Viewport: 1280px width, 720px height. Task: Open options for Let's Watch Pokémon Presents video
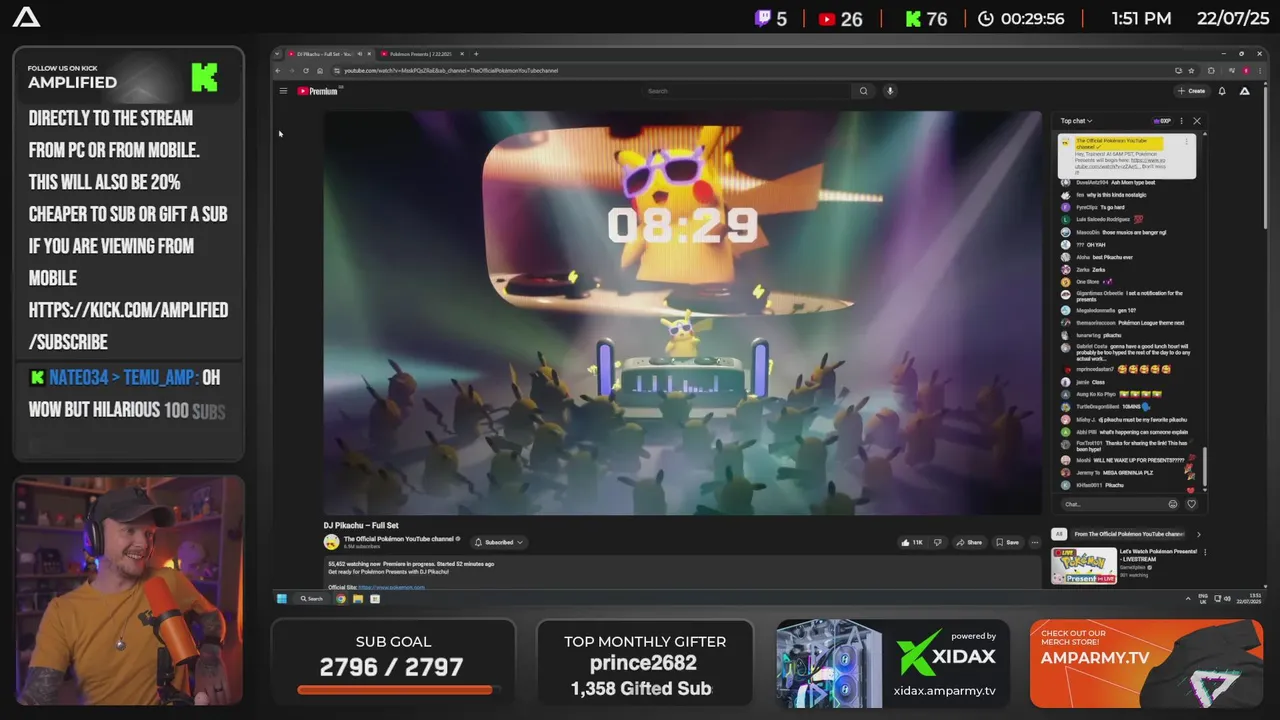1205,552
